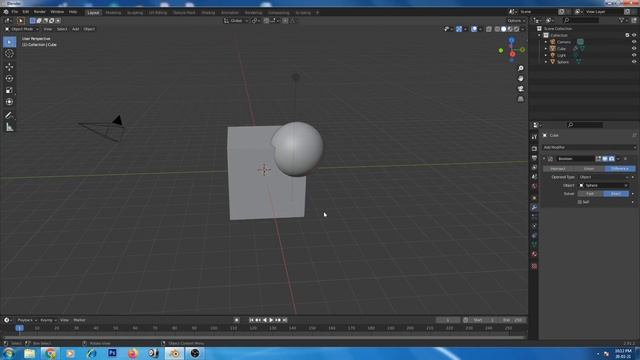This screenshot has height=360, width=640.
Task: Open the Scene properties tab
Action: click(x=534, y=177)
